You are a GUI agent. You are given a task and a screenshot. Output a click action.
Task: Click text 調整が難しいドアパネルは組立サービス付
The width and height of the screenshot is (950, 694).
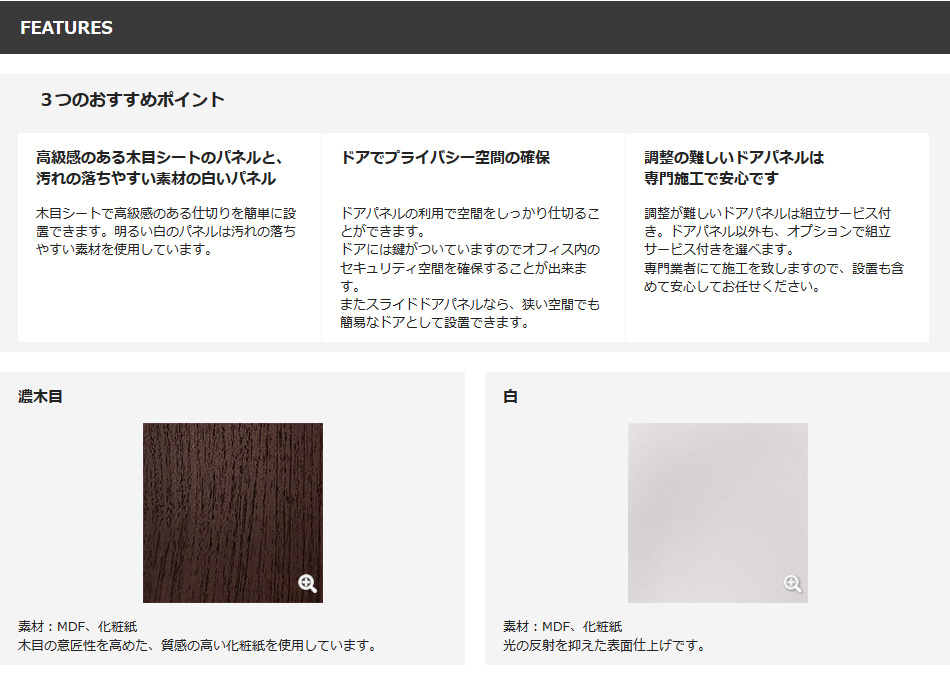(768, 213)
